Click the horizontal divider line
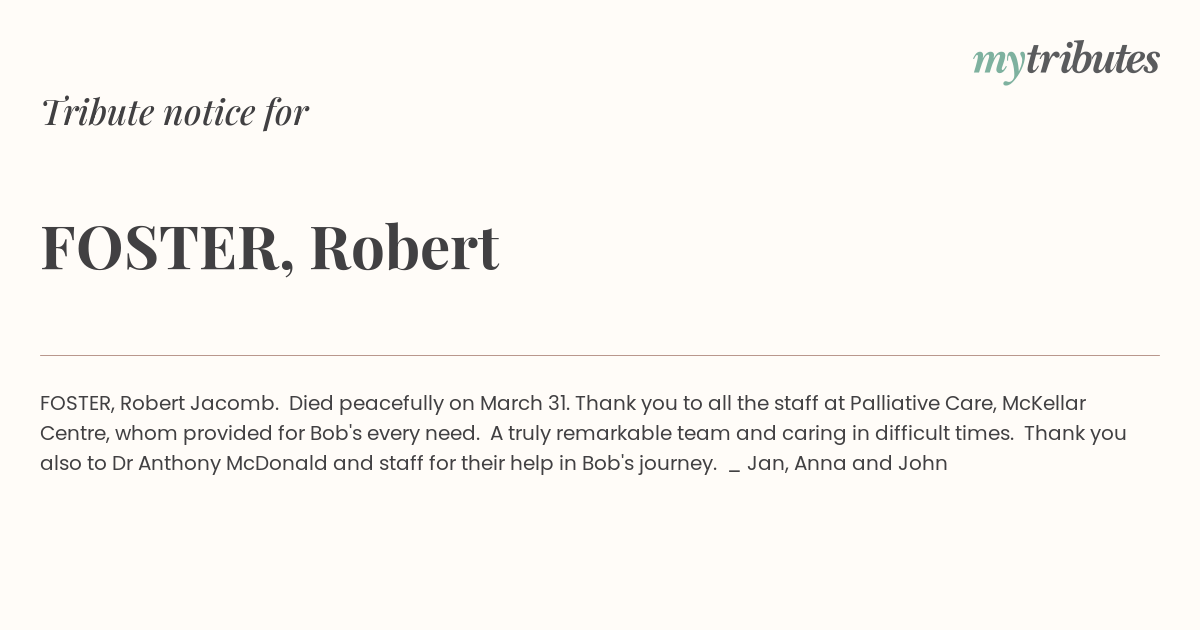The width and height of the screenshot is (1200, 630). click(600, 355)
